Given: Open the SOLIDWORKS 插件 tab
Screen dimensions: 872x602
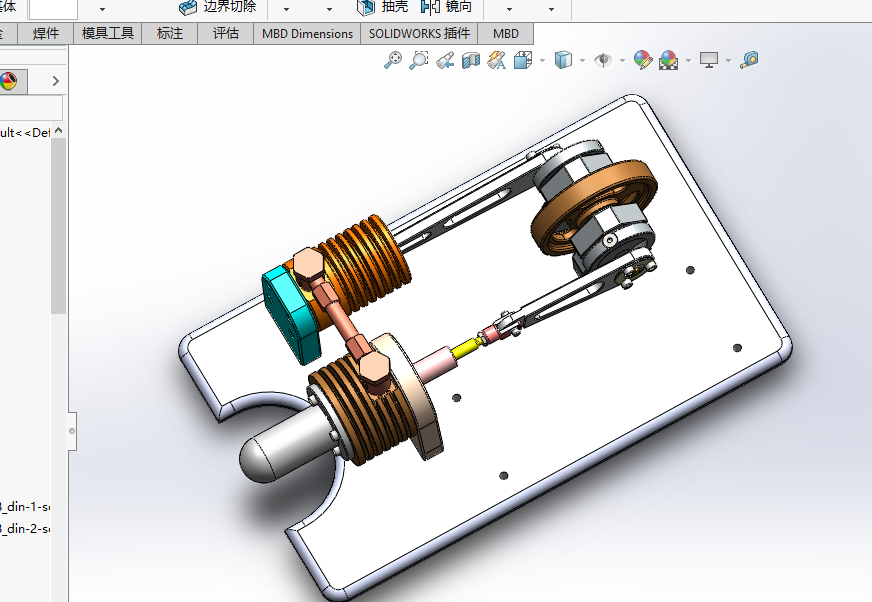Looking at the screenshot, I should (x=419, y=33).
